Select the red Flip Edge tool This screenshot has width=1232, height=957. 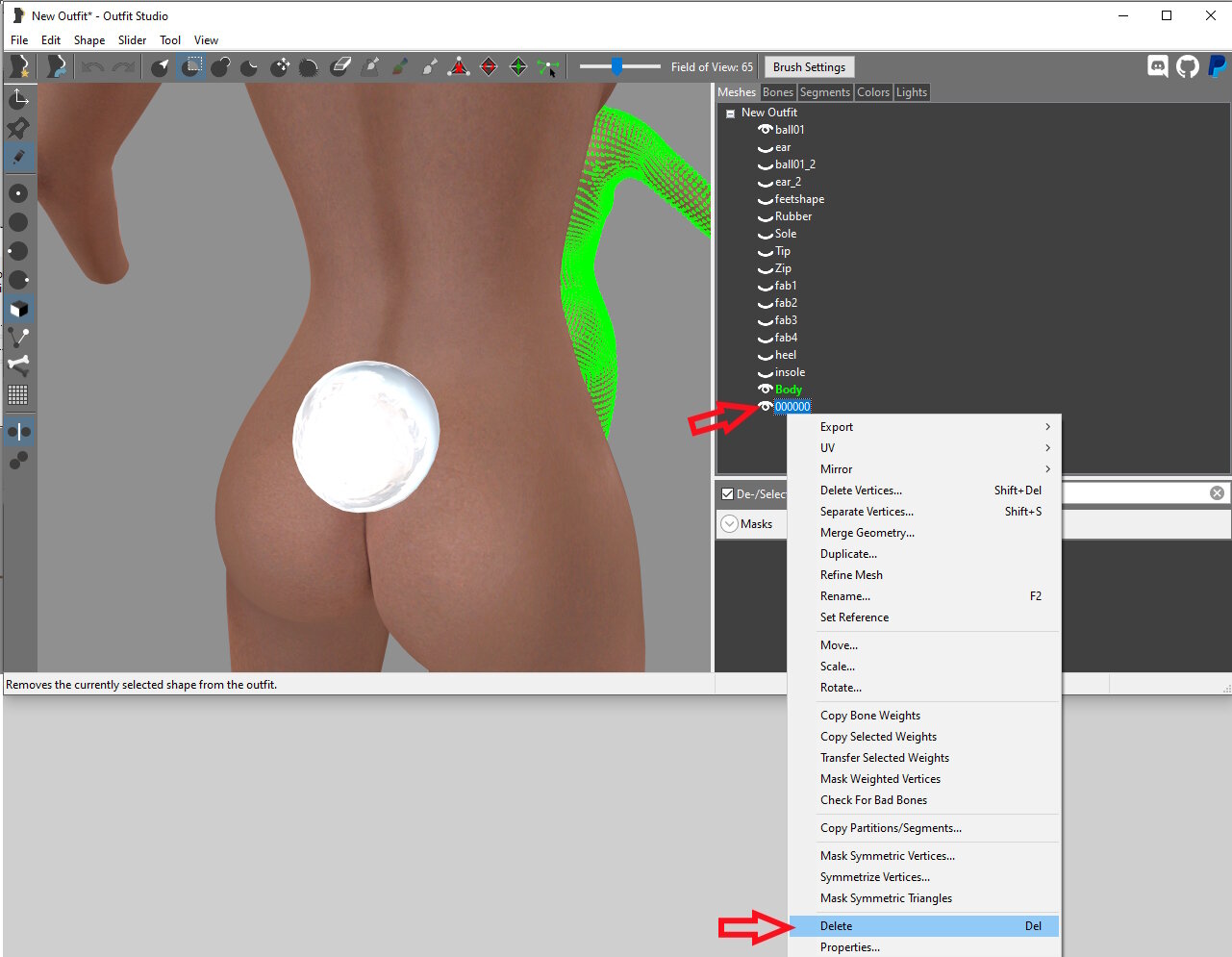tap(489, 66)
